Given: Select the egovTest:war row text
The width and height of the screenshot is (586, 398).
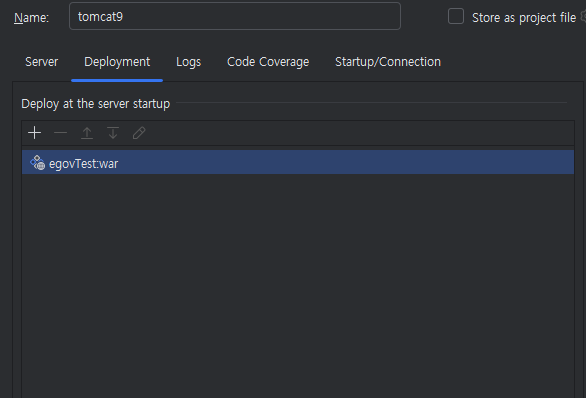Looking at the screenshot, I should 83,164.
